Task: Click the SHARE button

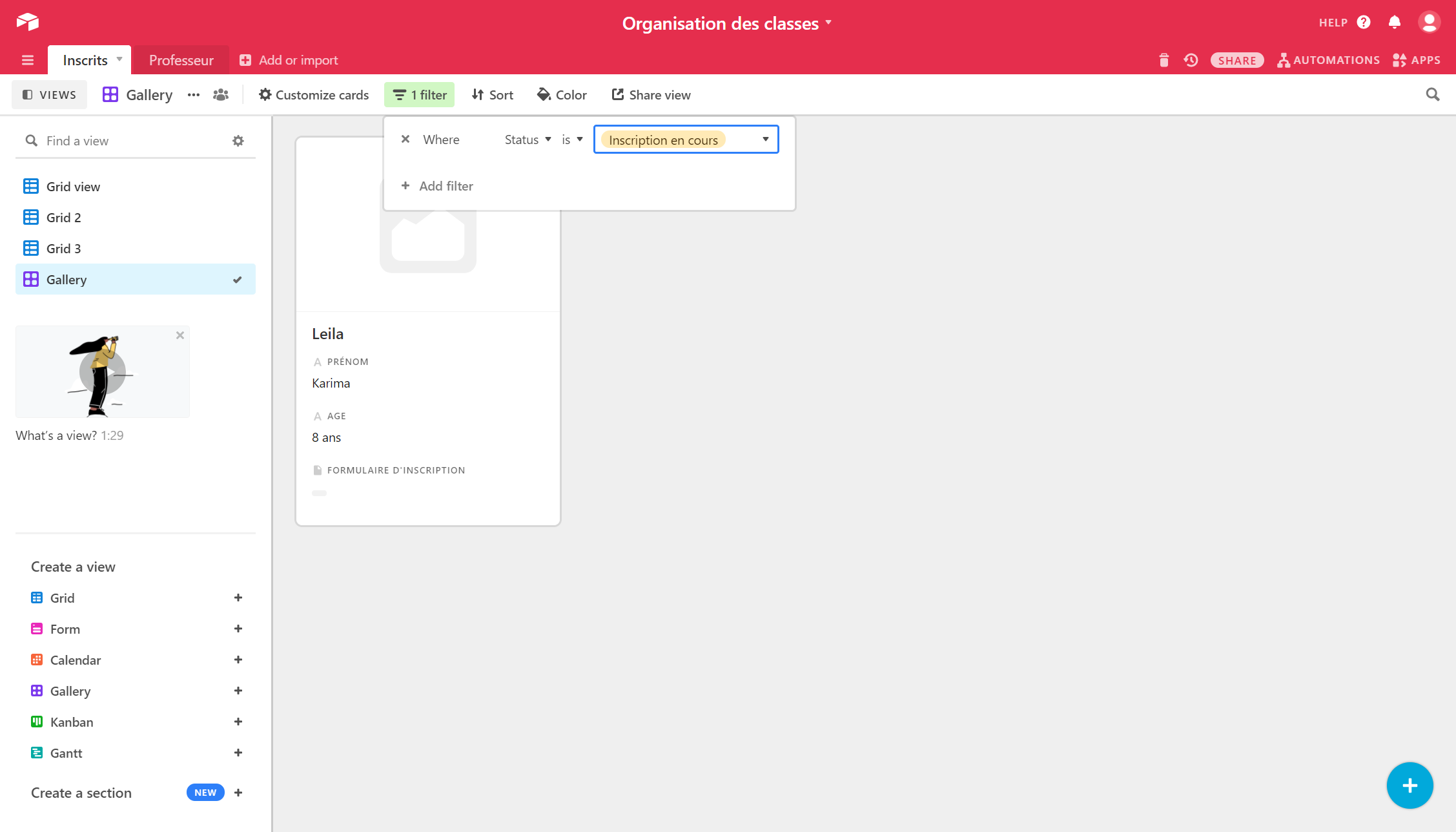Action: 1236,60
